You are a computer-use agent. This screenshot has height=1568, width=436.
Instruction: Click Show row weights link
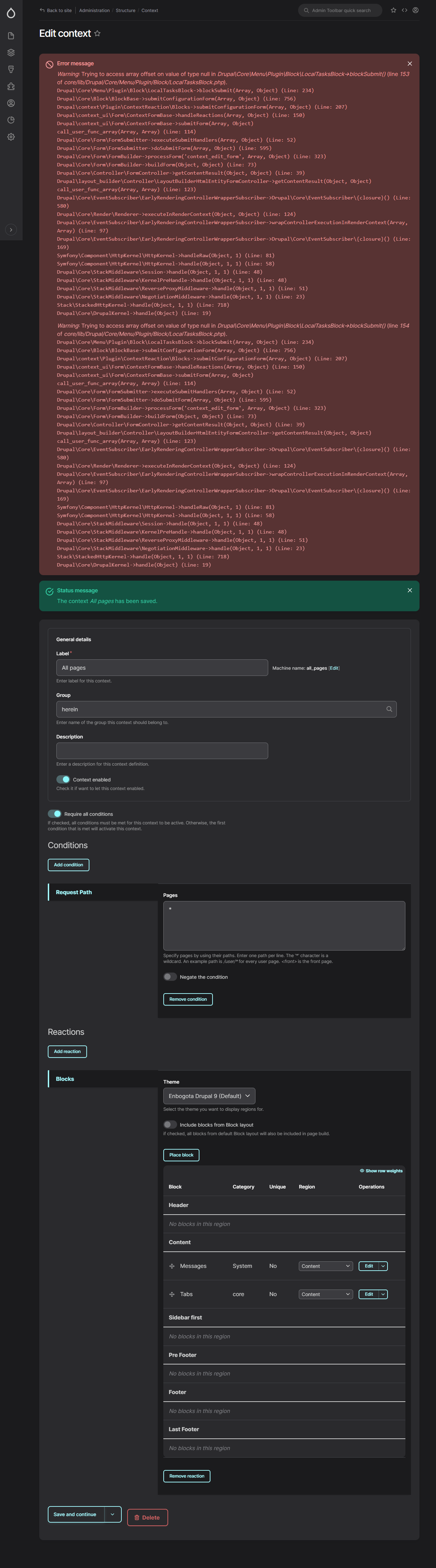coord(381,1171)
